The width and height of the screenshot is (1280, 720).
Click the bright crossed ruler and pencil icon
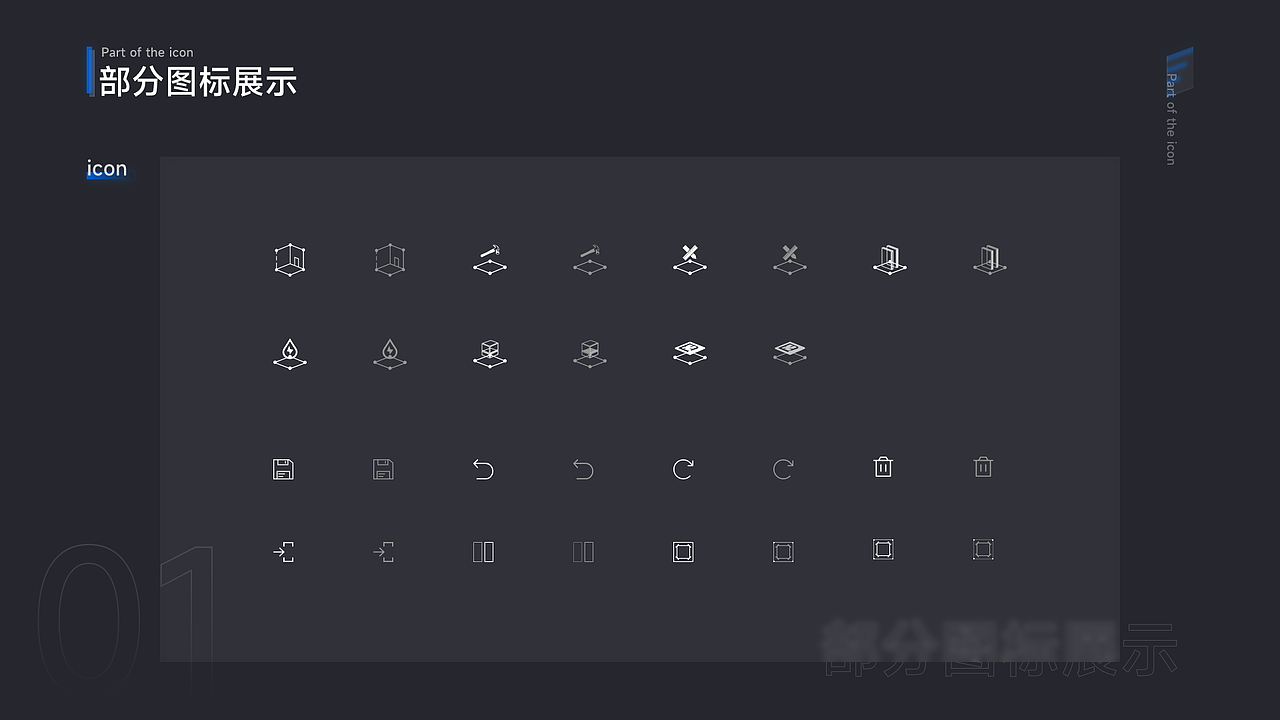(689, 258)
